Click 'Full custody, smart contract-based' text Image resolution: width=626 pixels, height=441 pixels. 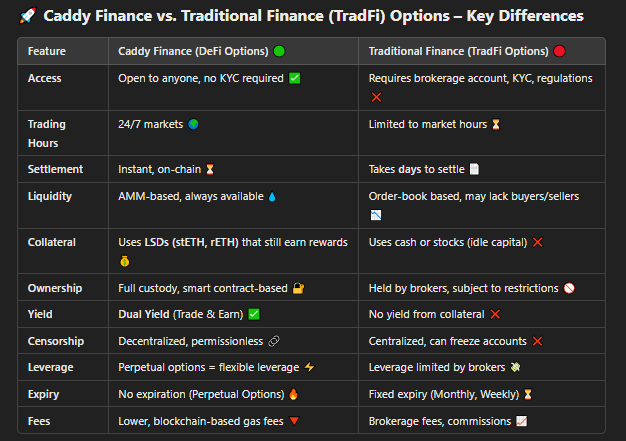click(203, 288)
